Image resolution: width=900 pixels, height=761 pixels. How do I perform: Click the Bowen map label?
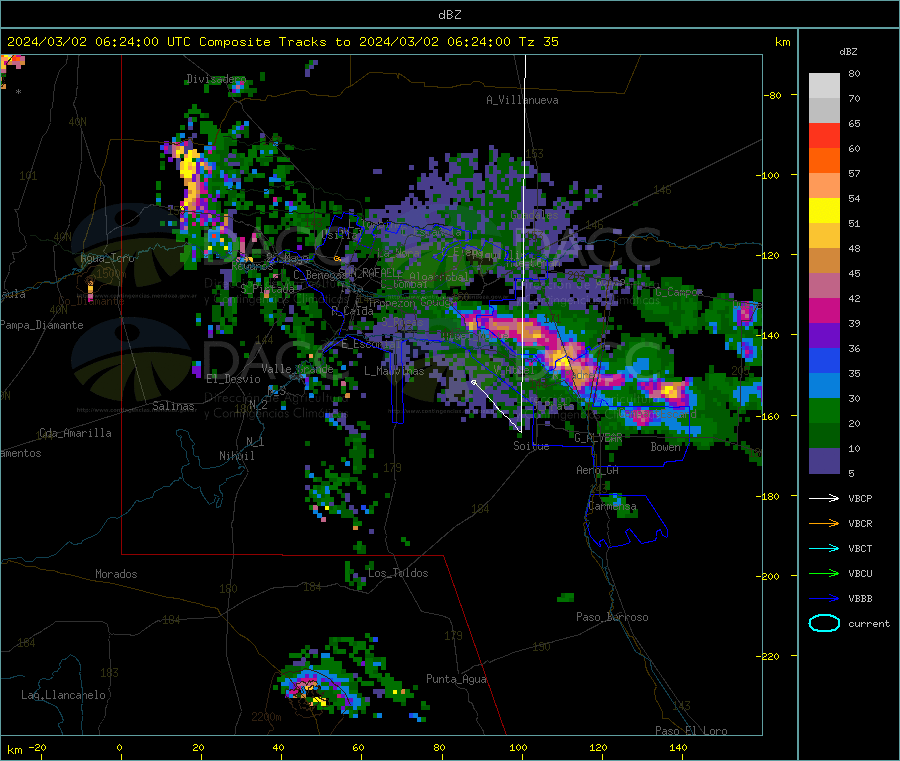[665, 446]
